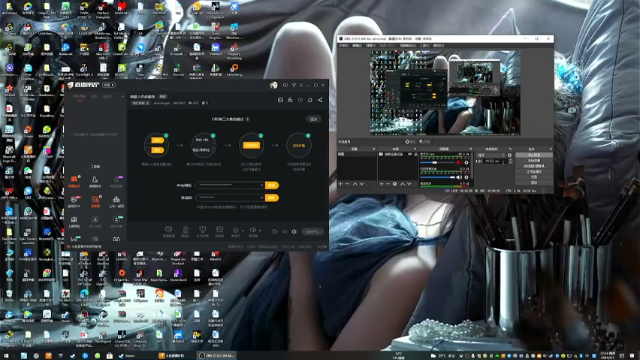Image resolution: width=640 pixels, height=360 pixels.
Task: Click Start Streaming in OBS controls
Action: (x=534, y=155)
